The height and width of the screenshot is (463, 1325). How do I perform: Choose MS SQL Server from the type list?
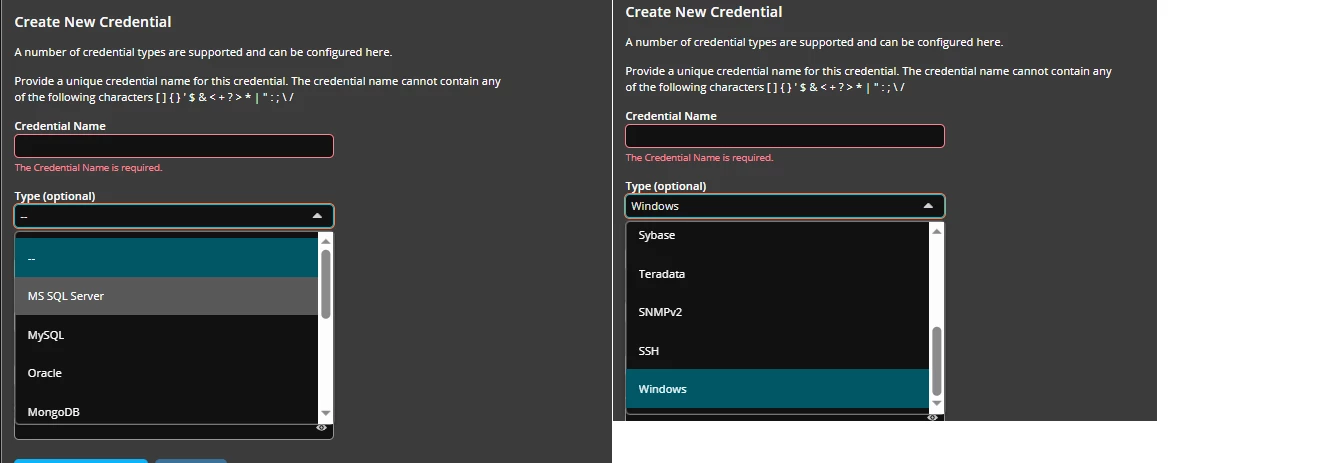[166, 296]
